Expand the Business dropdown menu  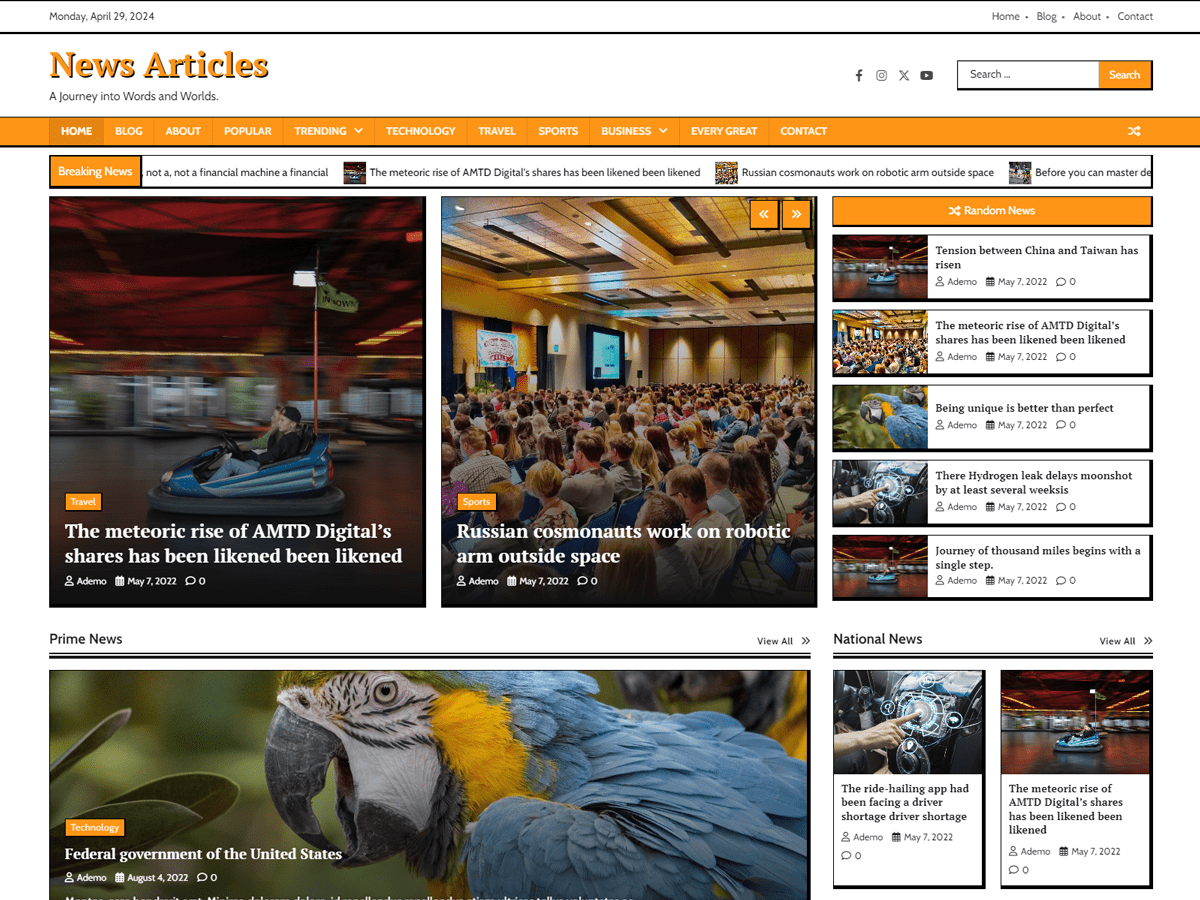pos(661,130)
